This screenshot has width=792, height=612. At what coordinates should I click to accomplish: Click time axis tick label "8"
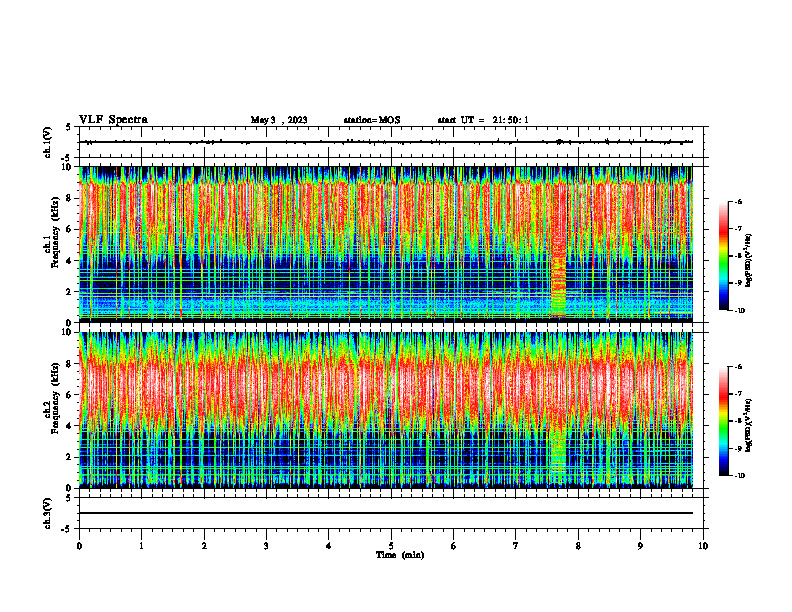[578, 546]
